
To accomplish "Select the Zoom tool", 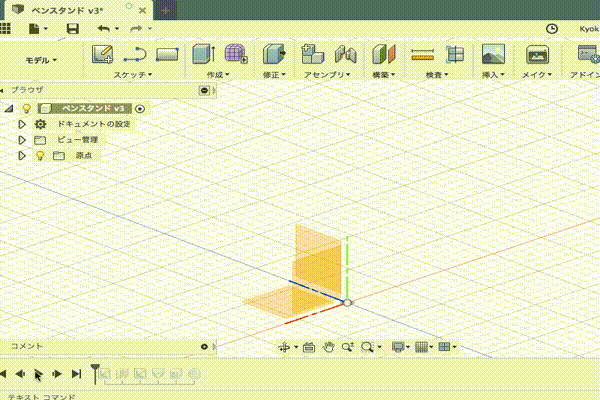I will (347, 347).
